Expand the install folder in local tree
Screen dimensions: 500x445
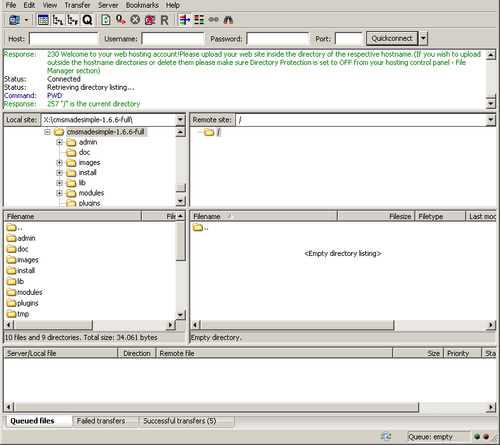(59, 173)
